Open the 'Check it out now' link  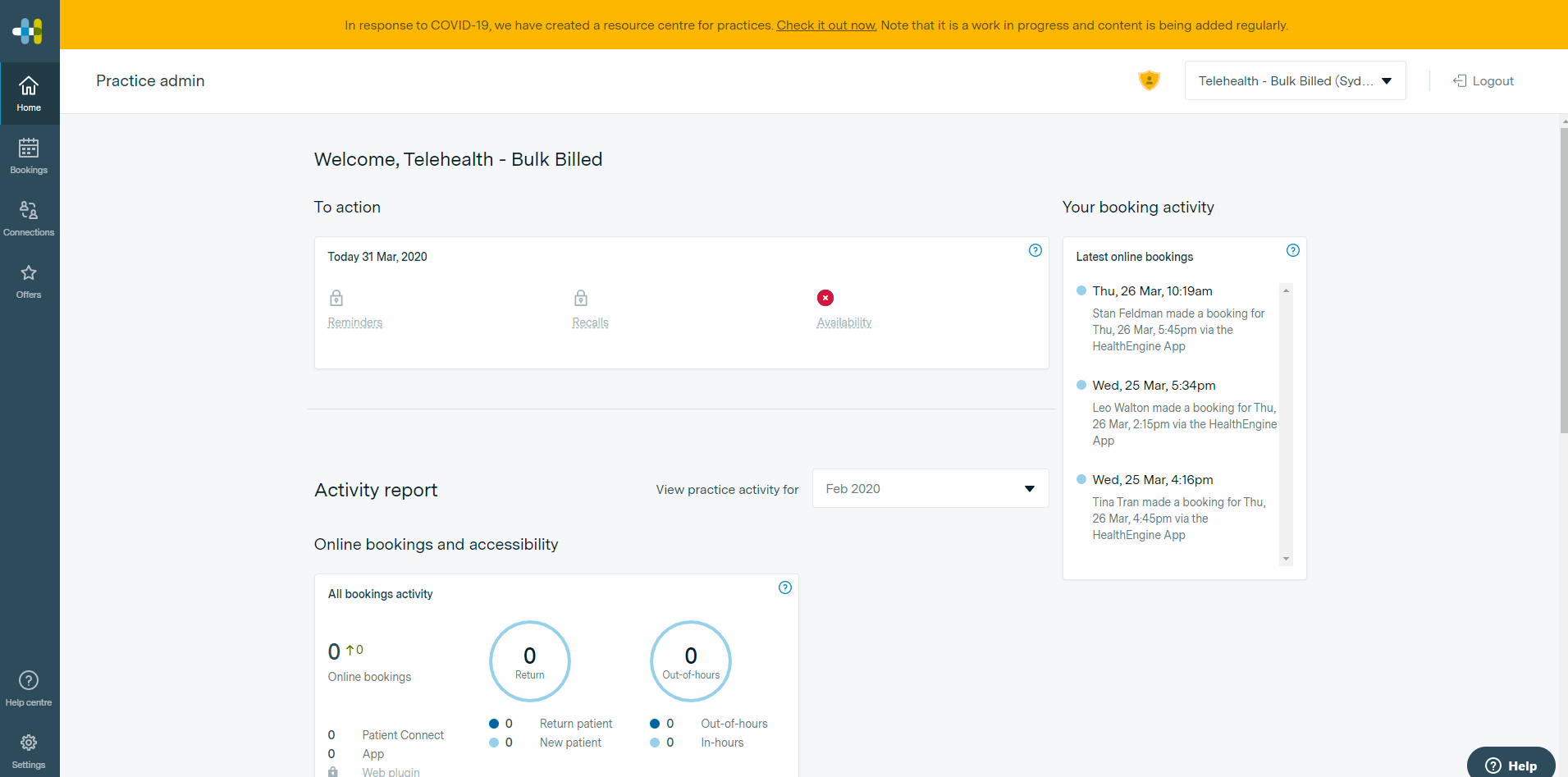826,25
